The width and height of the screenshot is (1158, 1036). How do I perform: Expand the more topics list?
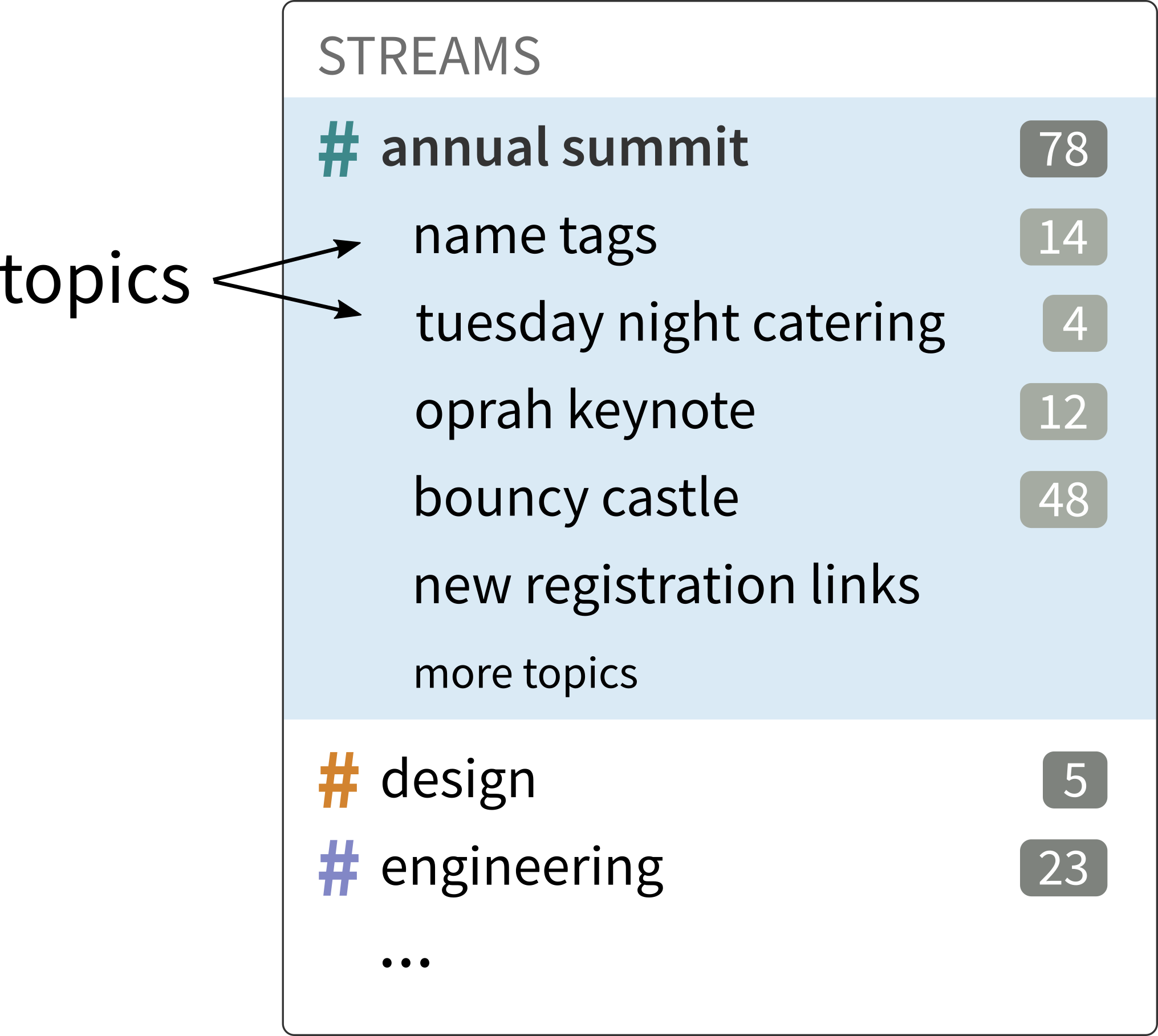[525, 674]
